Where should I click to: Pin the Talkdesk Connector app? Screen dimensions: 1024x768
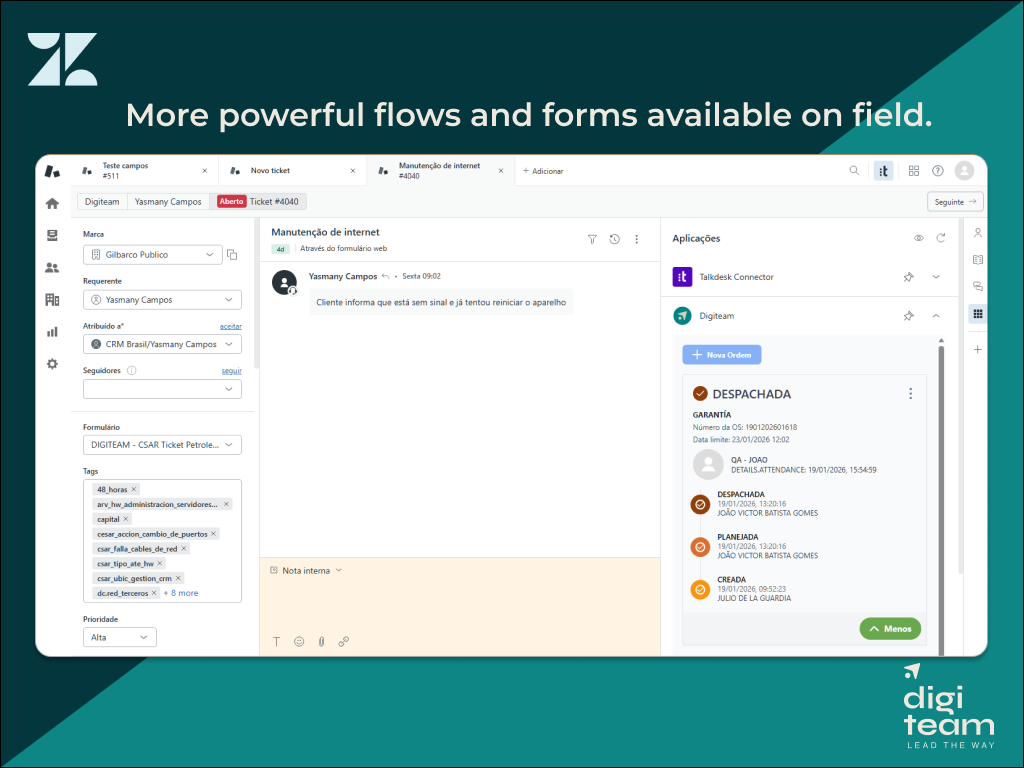pos(908,277)
